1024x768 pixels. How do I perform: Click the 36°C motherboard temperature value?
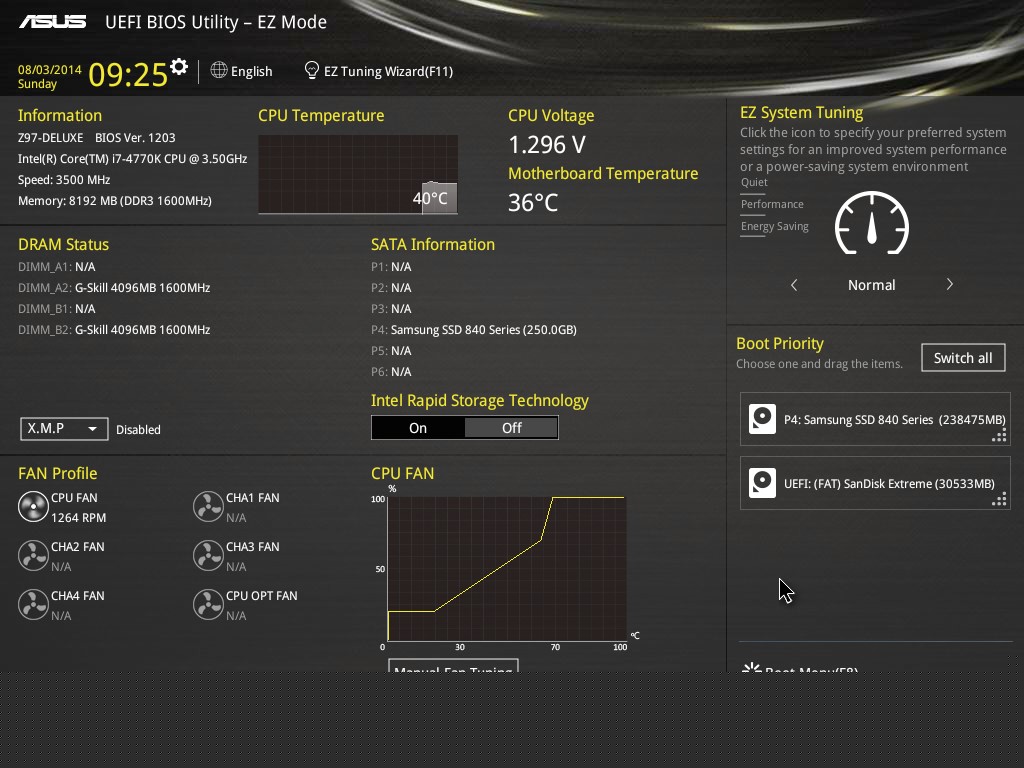point(533,202)
